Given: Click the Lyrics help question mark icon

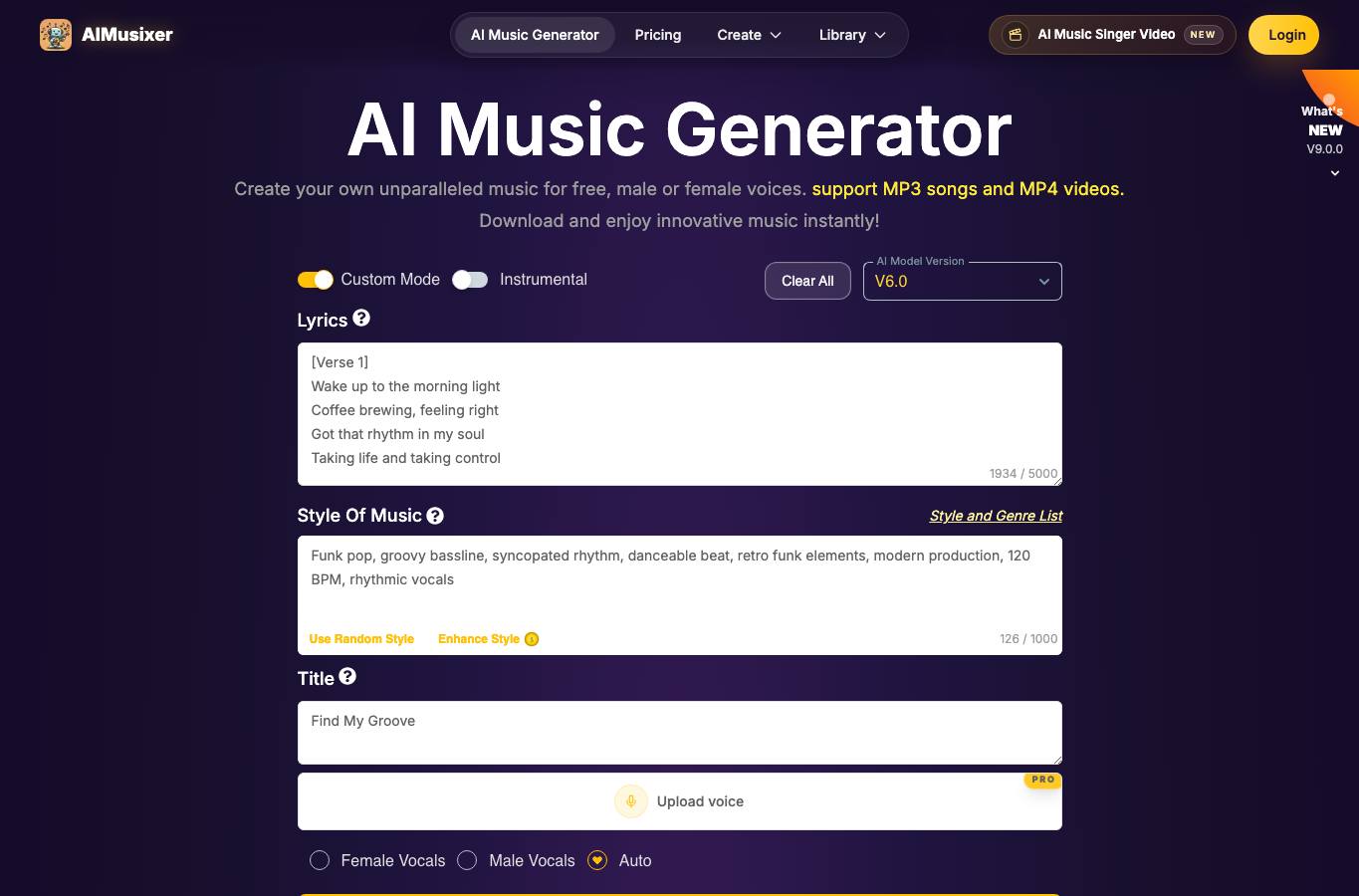Looking at the screenshot, I should 361,318.
